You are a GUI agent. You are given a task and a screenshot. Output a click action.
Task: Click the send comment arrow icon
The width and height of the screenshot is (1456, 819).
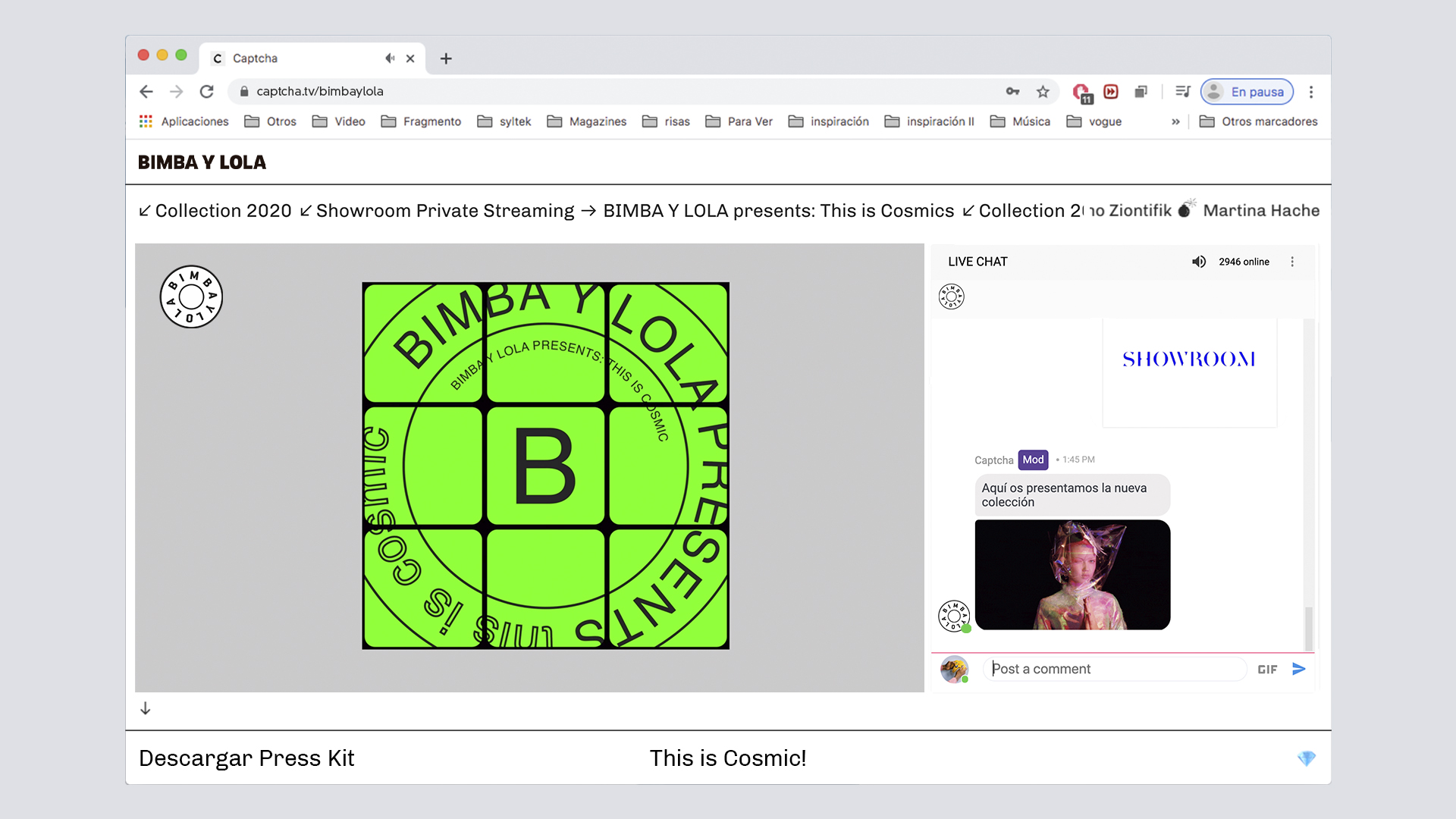pos(1298,669)
